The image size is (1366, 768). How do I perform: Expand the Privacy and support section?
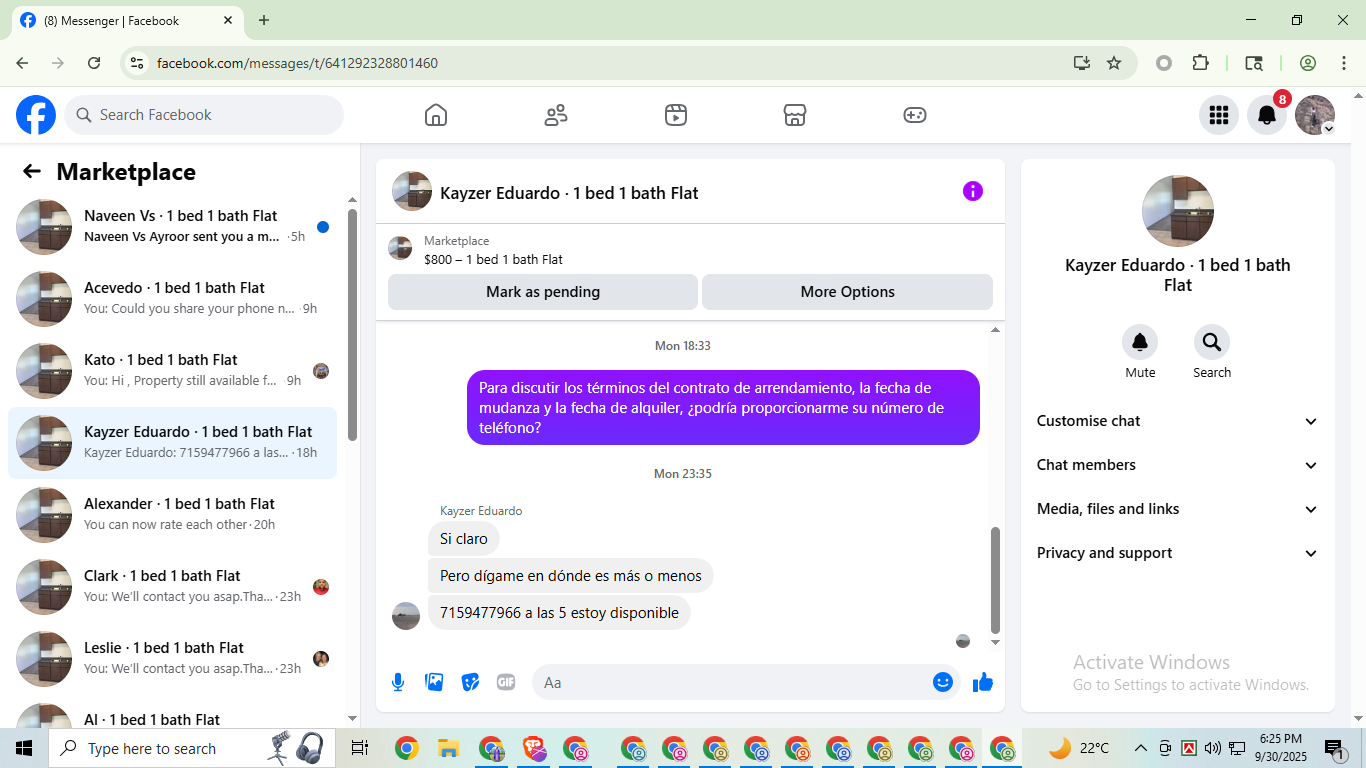[x=1178, y=553]
